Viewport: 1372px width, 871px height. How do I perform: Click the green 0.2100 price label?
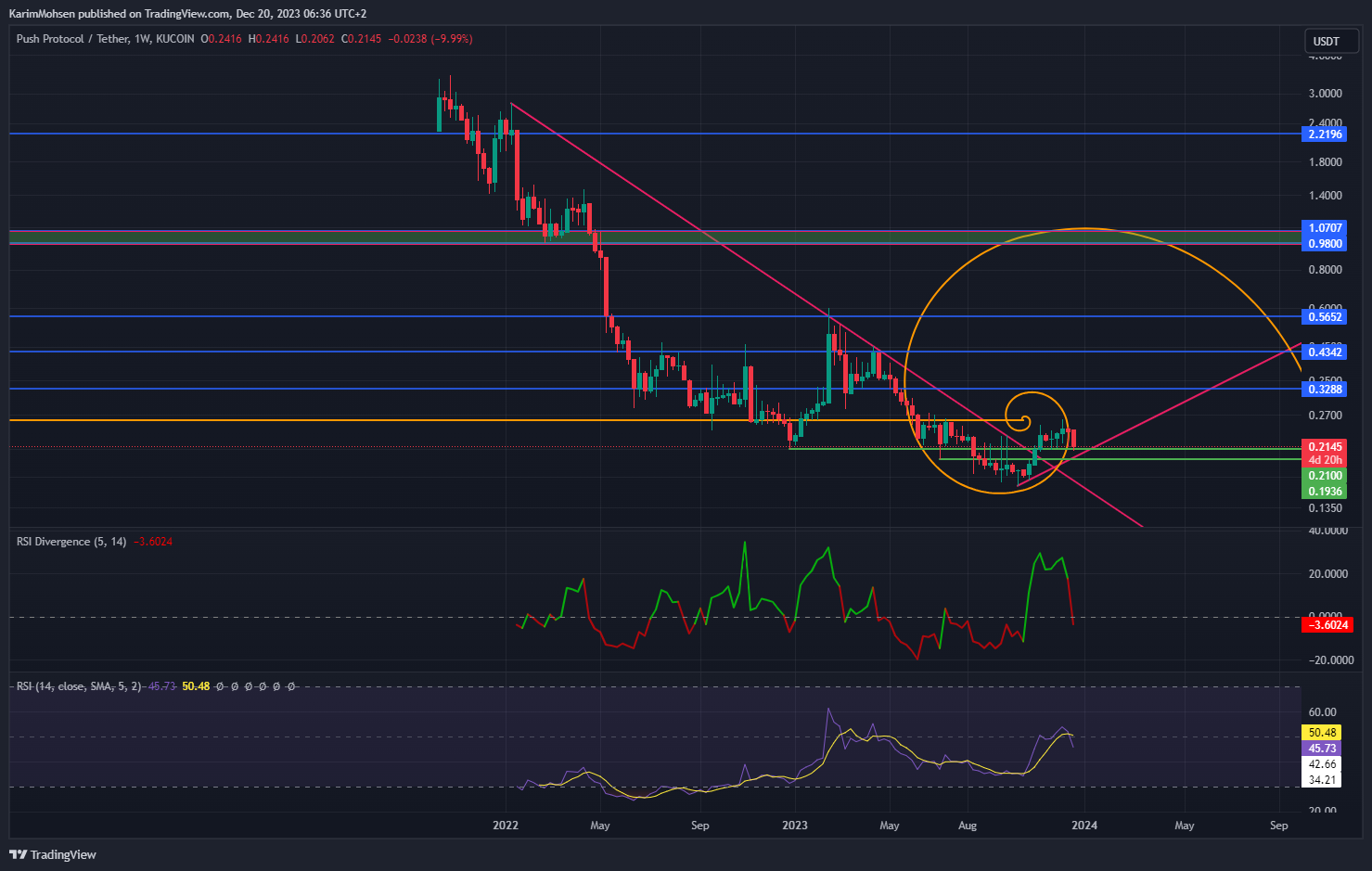[x=1325, y=476]
